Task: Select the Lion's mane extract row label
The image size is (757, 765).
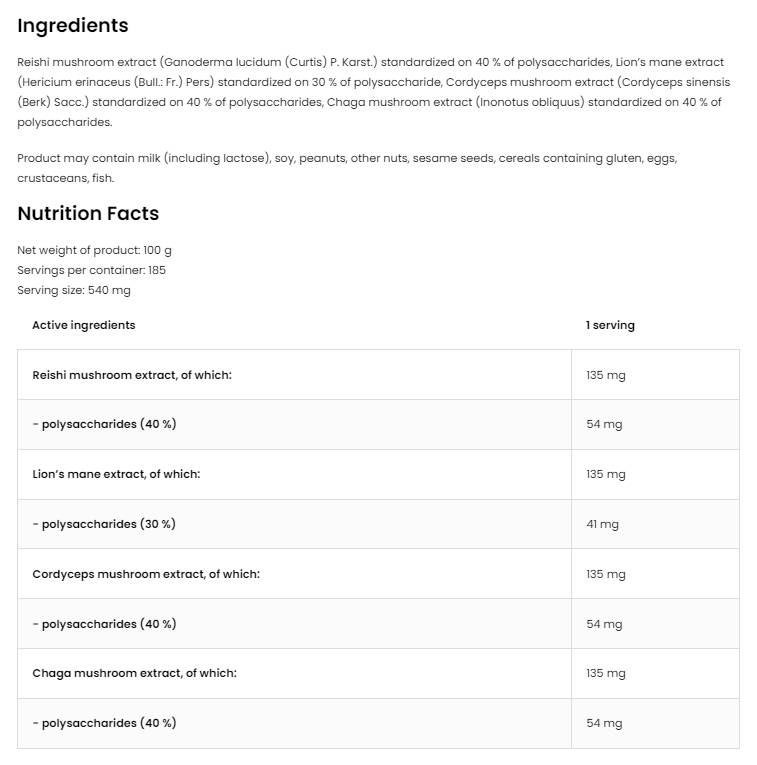Action: pos(116,474)
